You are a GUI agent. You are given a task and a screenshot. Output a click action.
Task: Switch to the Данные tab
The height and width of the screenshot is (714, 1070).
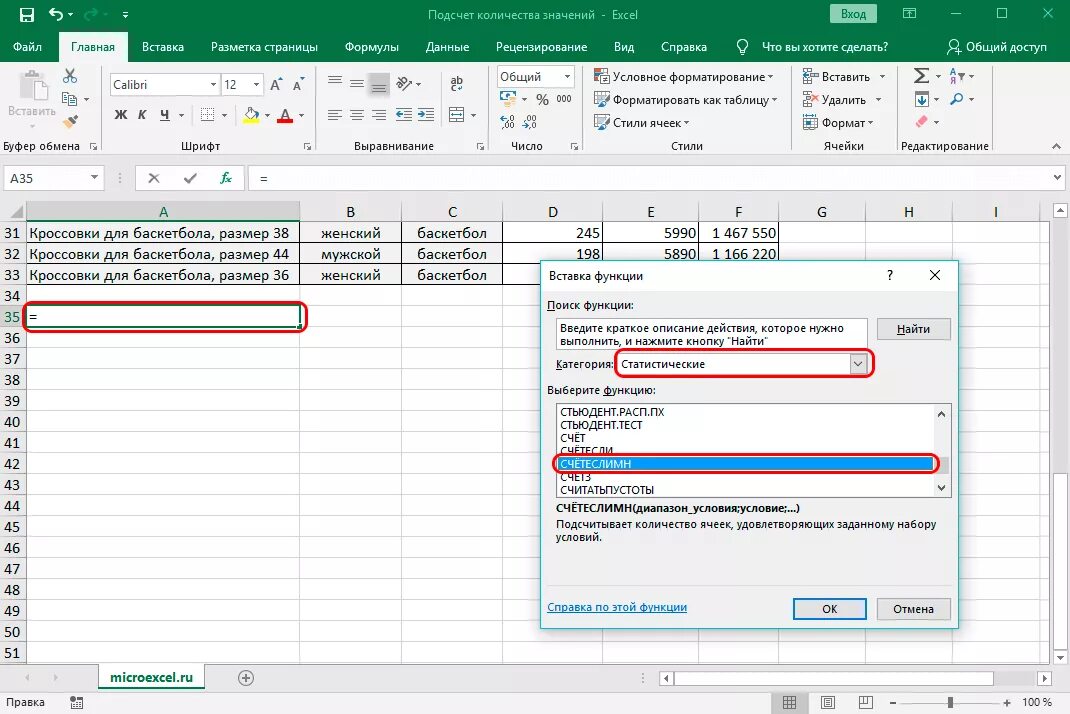pos(447,47)
